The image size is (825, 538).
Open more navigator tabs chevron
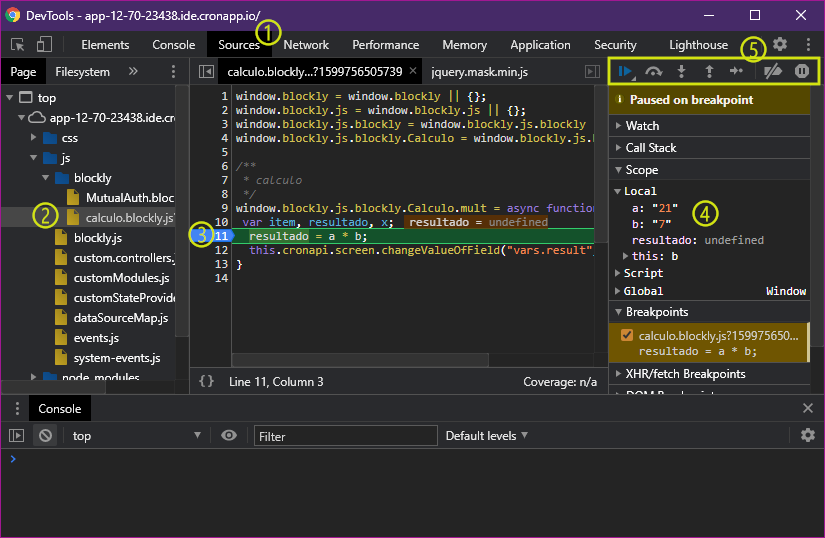click(133, 72)
